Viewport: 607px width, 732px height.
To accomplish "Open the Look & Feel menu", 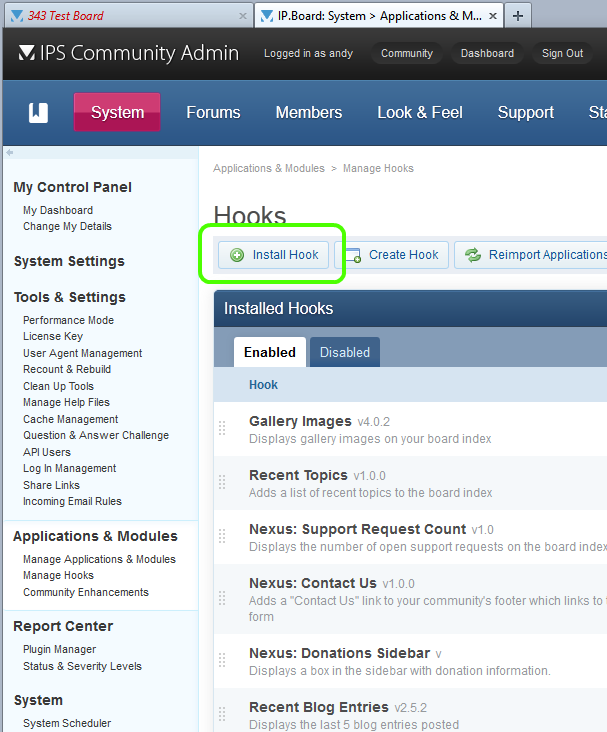I will (x=420, y=113).
